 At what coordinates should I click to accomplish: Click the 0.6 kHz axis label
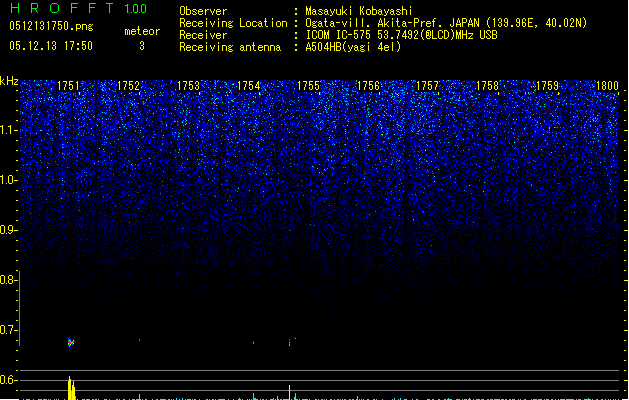8,380
